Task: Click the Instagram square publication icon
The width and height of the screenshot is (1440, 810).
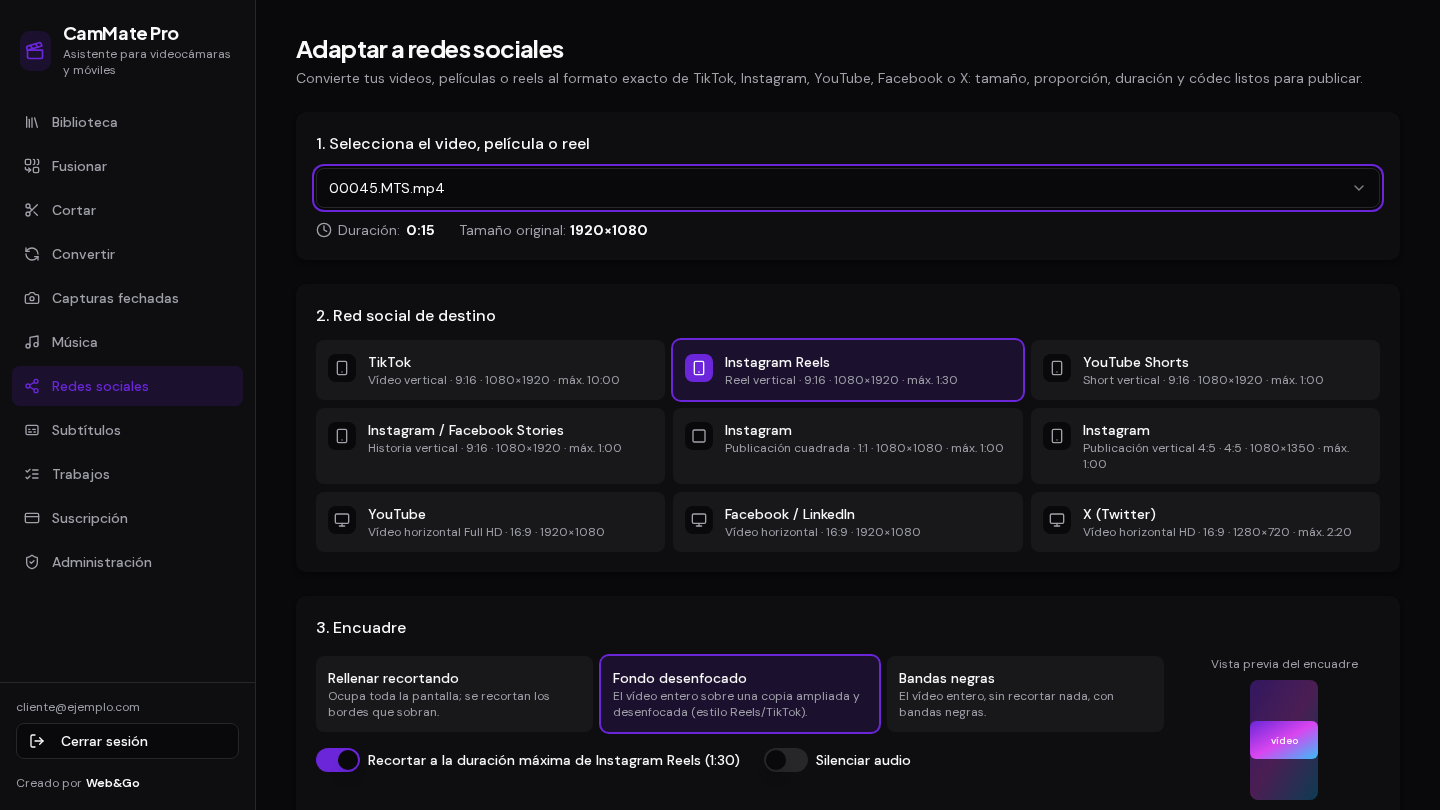Action: click(699, 436)
